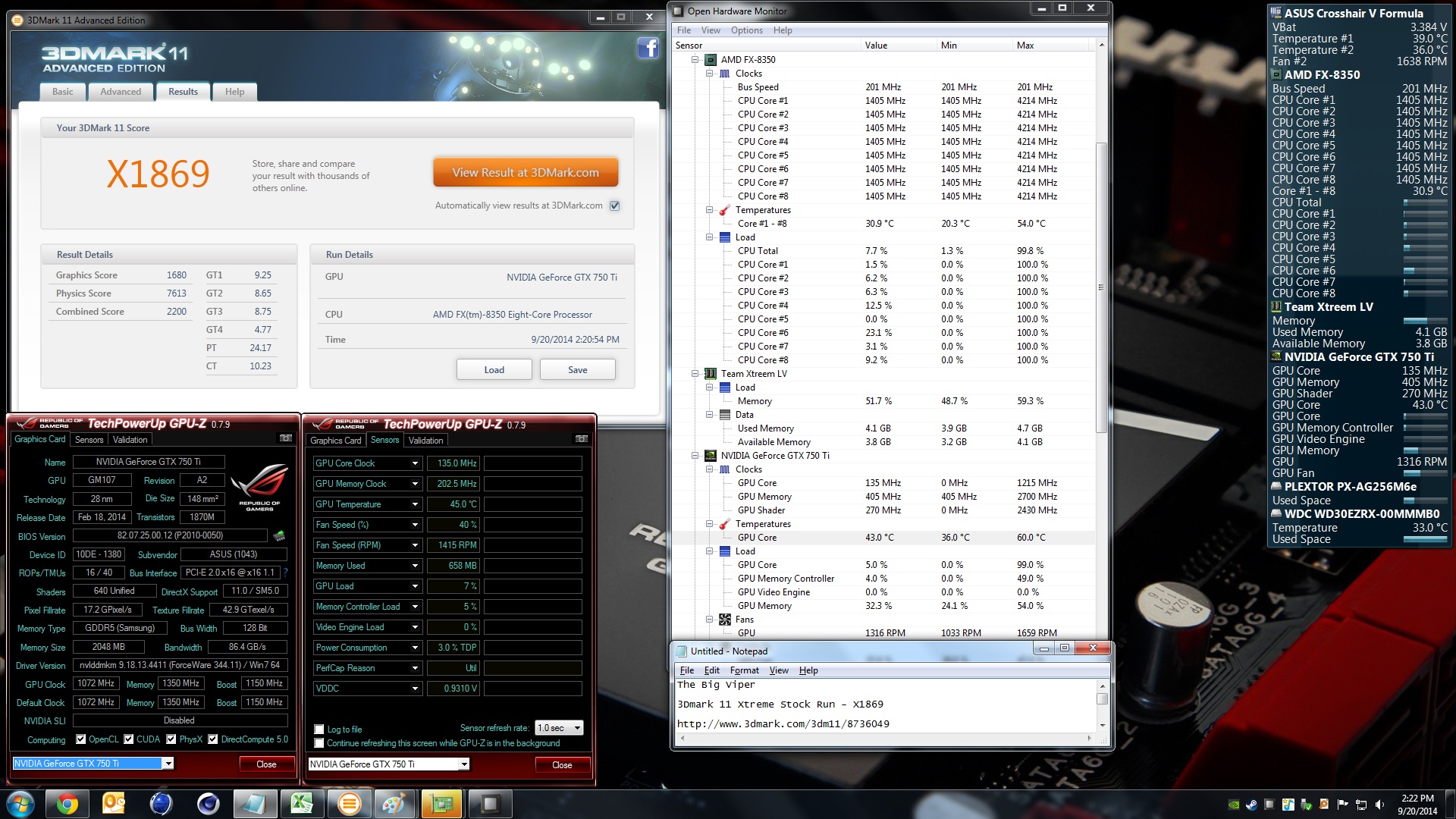Screen dimensions: 1456x819
Task: Open the GPU Core Clock sensor dropdown
Action: [415, 463]
